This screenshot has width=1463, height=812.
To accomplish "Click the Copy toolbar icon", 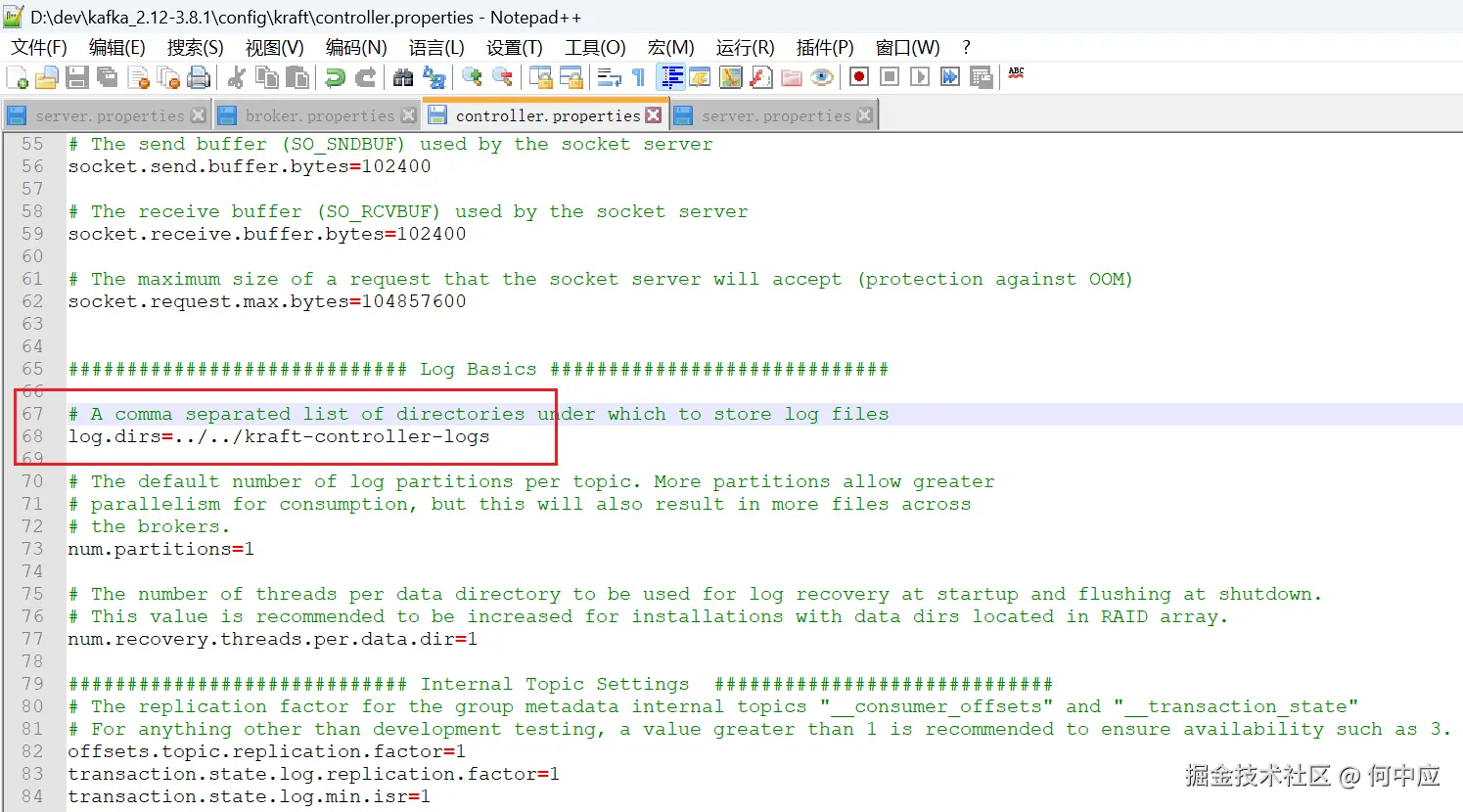I will tap(266, 77).
